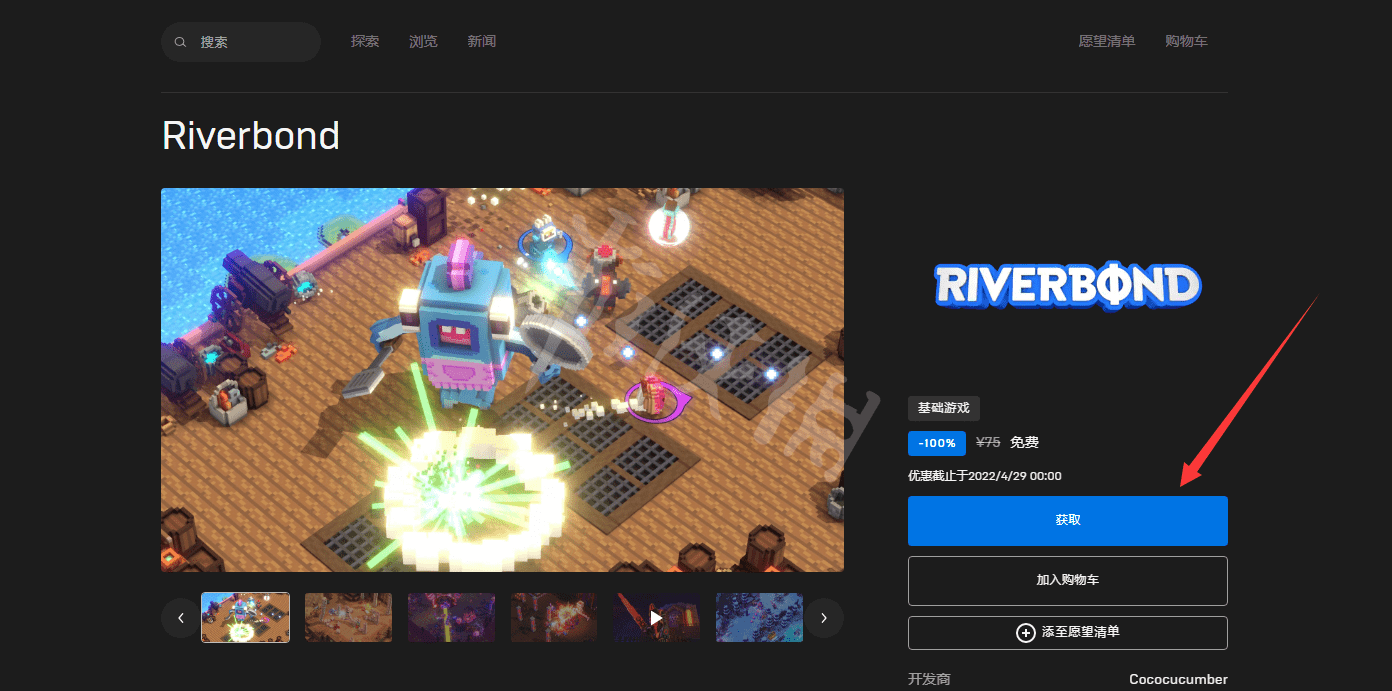Click the 添至愿望清单 button
Image resolution: width=1392 pixels, height=691 pixels.
point(1068,633)
